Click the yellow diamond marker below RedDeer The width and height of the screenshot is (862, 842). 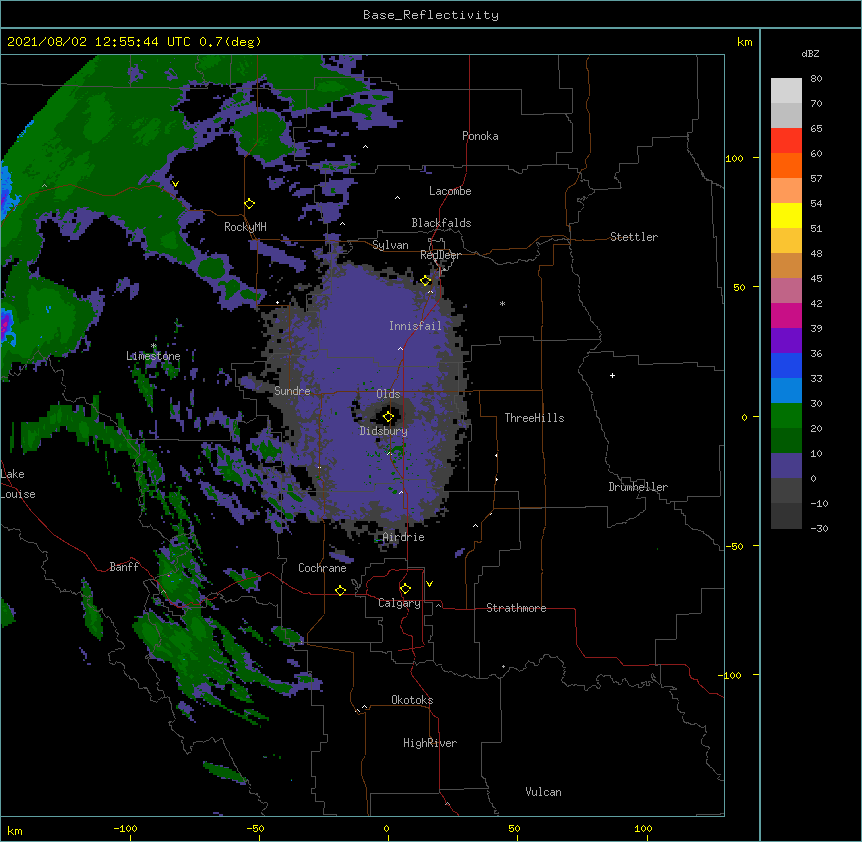[425, 281]
